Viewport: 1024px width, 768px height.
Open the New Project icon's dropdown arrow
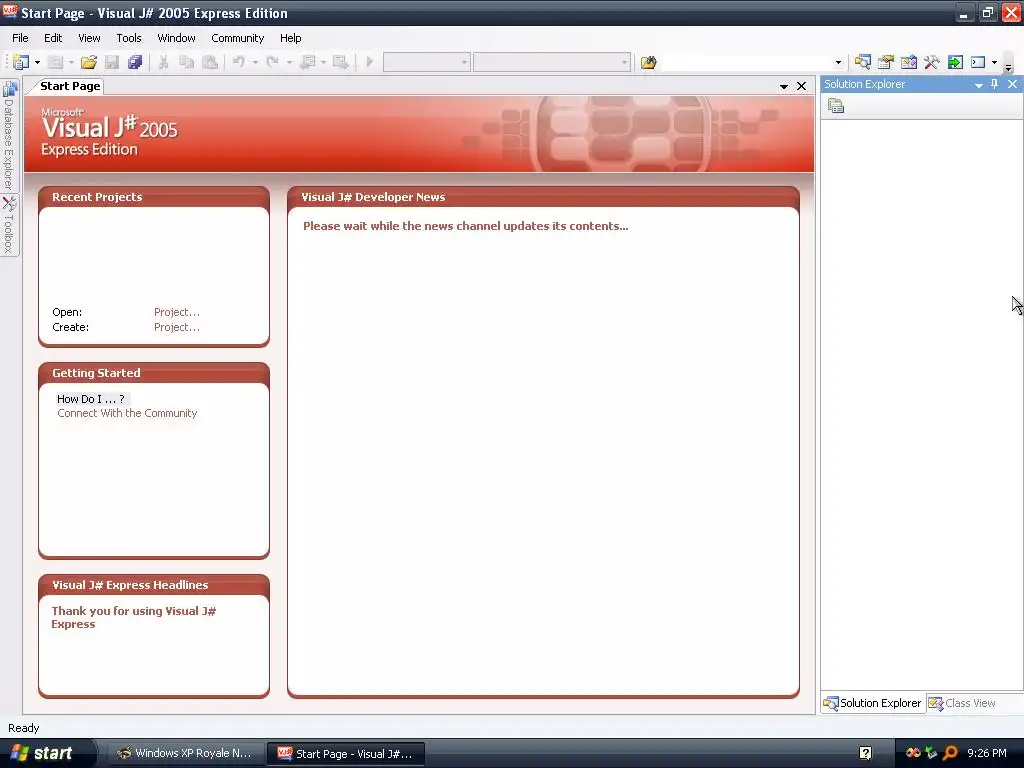(x=37, y=63)
